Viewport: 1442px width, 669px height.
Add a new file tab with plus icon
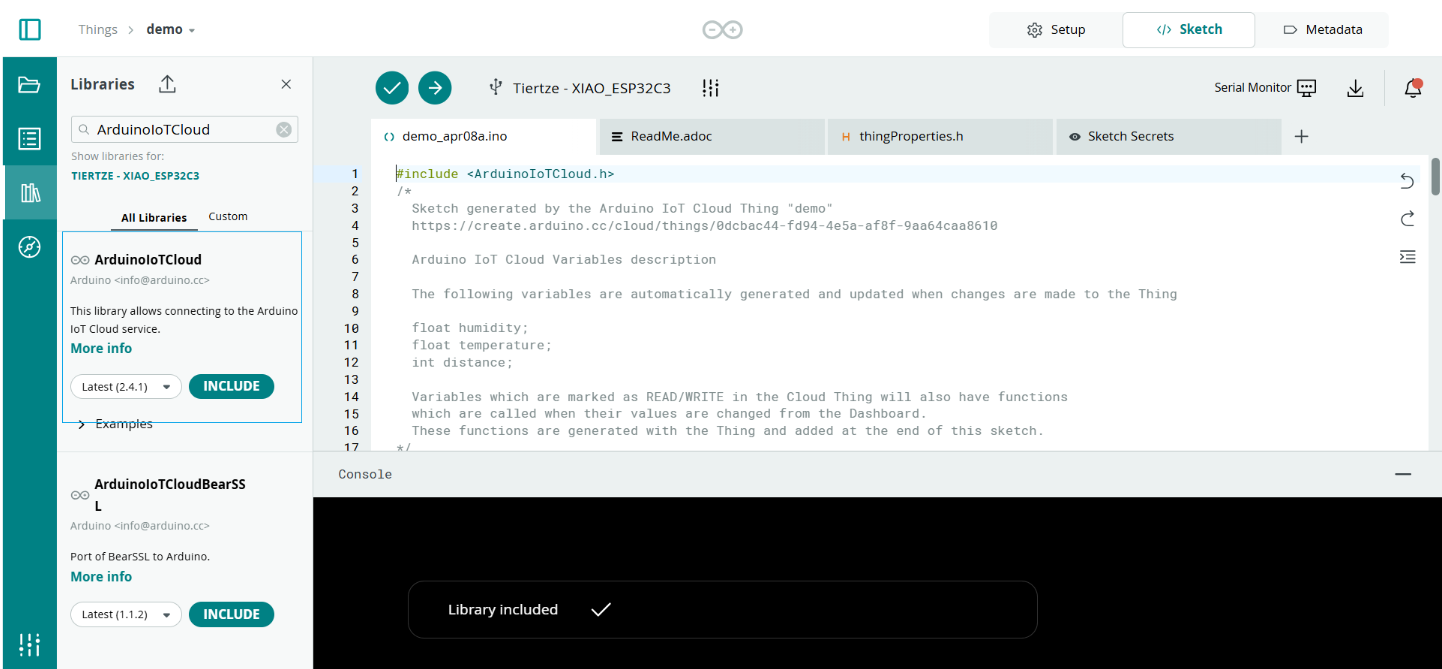(x=1301, y=136)
